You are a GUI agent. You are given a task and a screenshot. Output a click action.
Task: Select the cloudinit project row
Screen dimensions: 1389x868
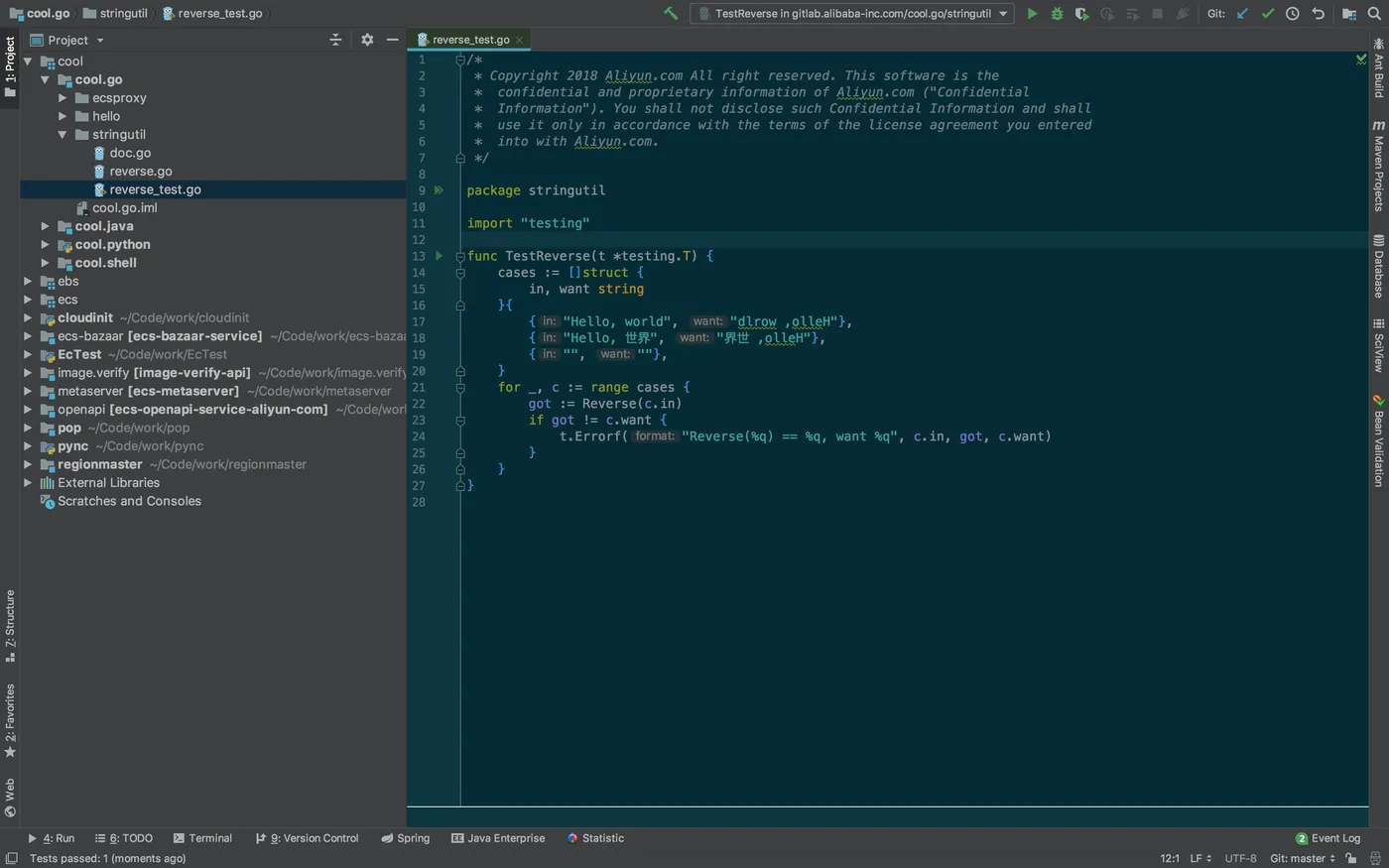[x=212, y=317]
